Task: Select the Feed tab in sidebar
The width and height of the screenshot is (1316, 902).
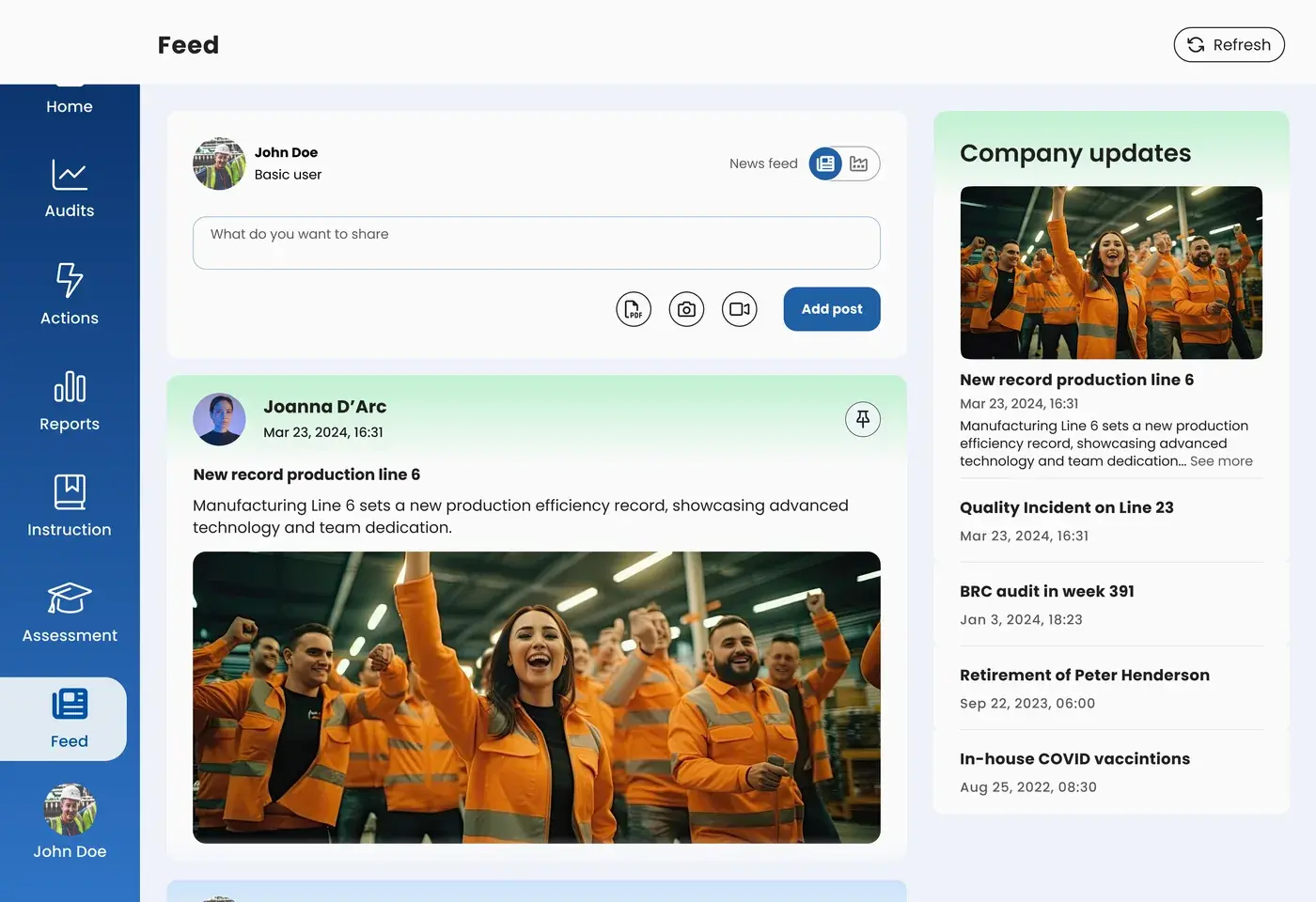Action: pyautogui.click(x=64, y=719)
